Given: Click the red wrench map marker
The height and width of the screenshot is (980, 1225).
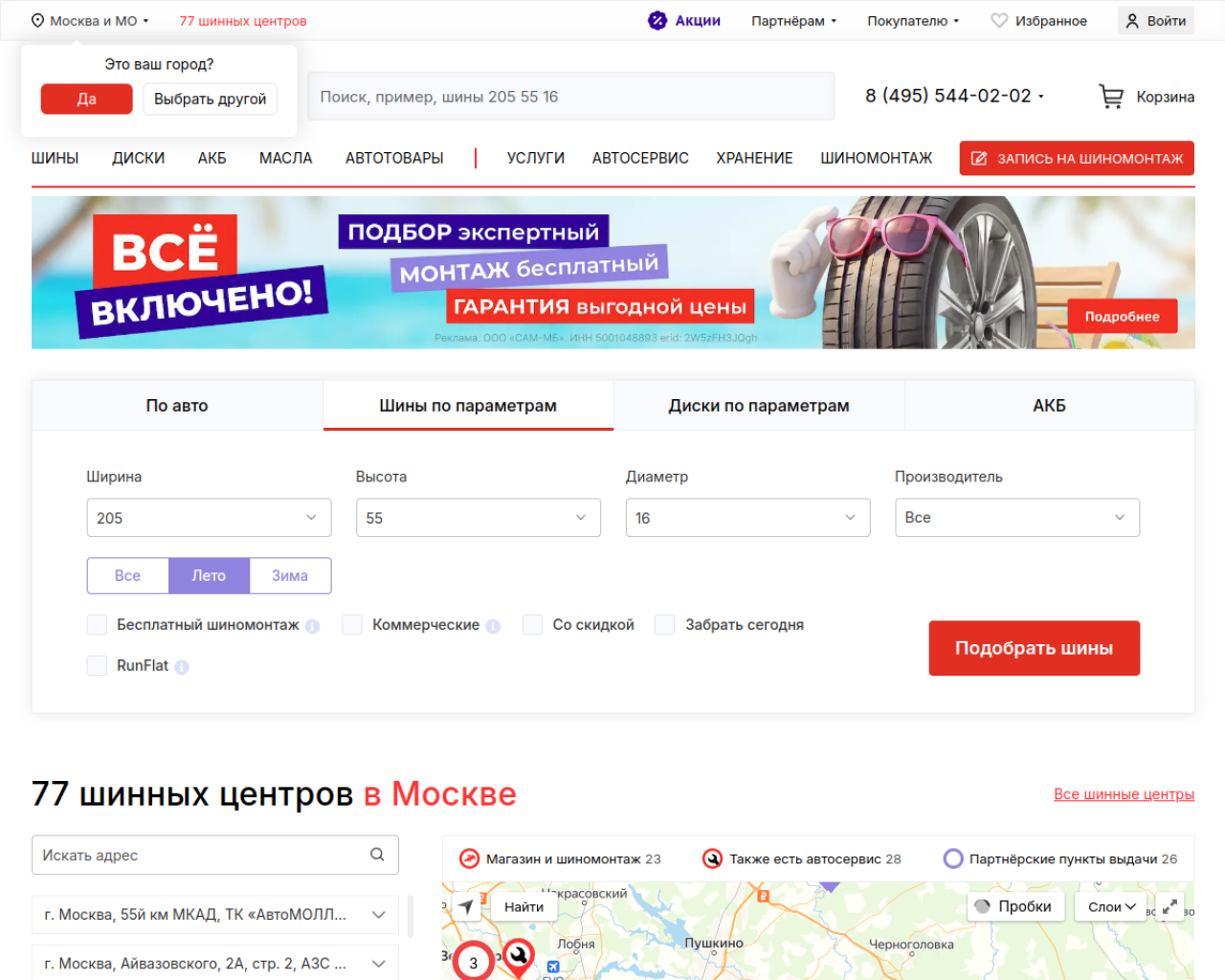Looking at the screenshot, I should click(519, 956).
